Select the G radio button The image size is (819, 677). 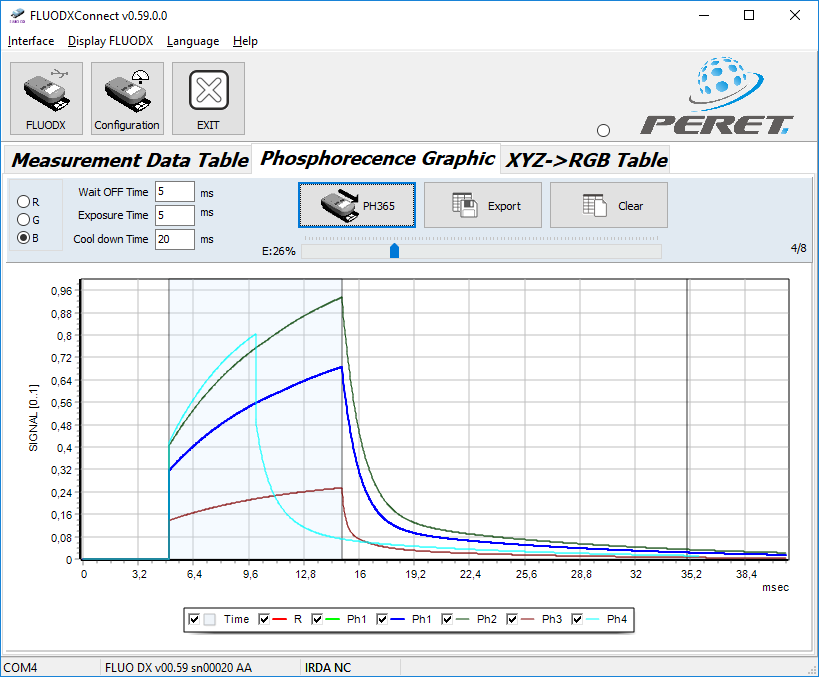tap(24, 219)
